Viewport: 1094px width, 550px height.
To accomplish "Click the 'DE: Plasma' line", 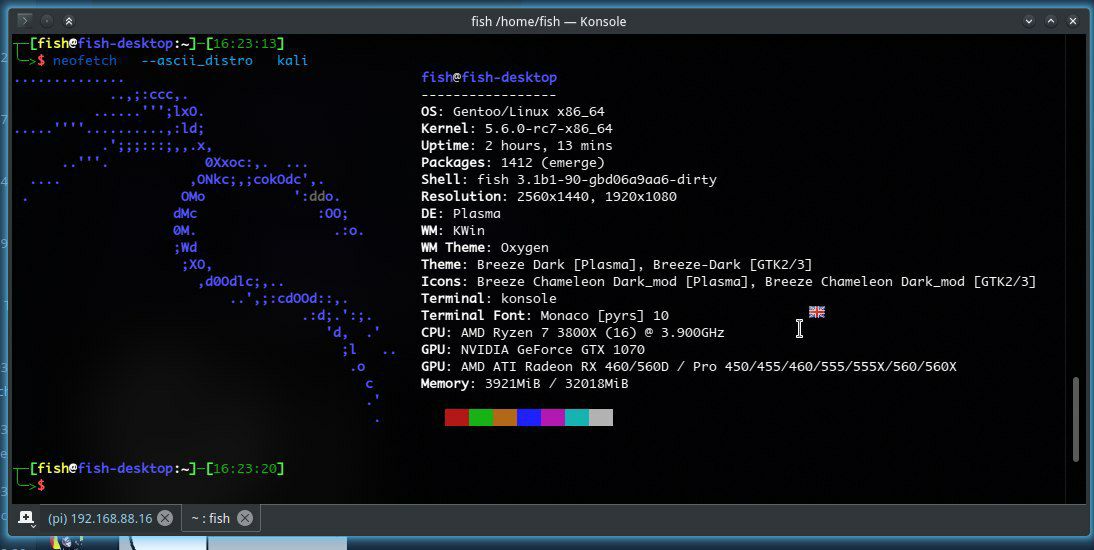I will (x=460, y=214).
